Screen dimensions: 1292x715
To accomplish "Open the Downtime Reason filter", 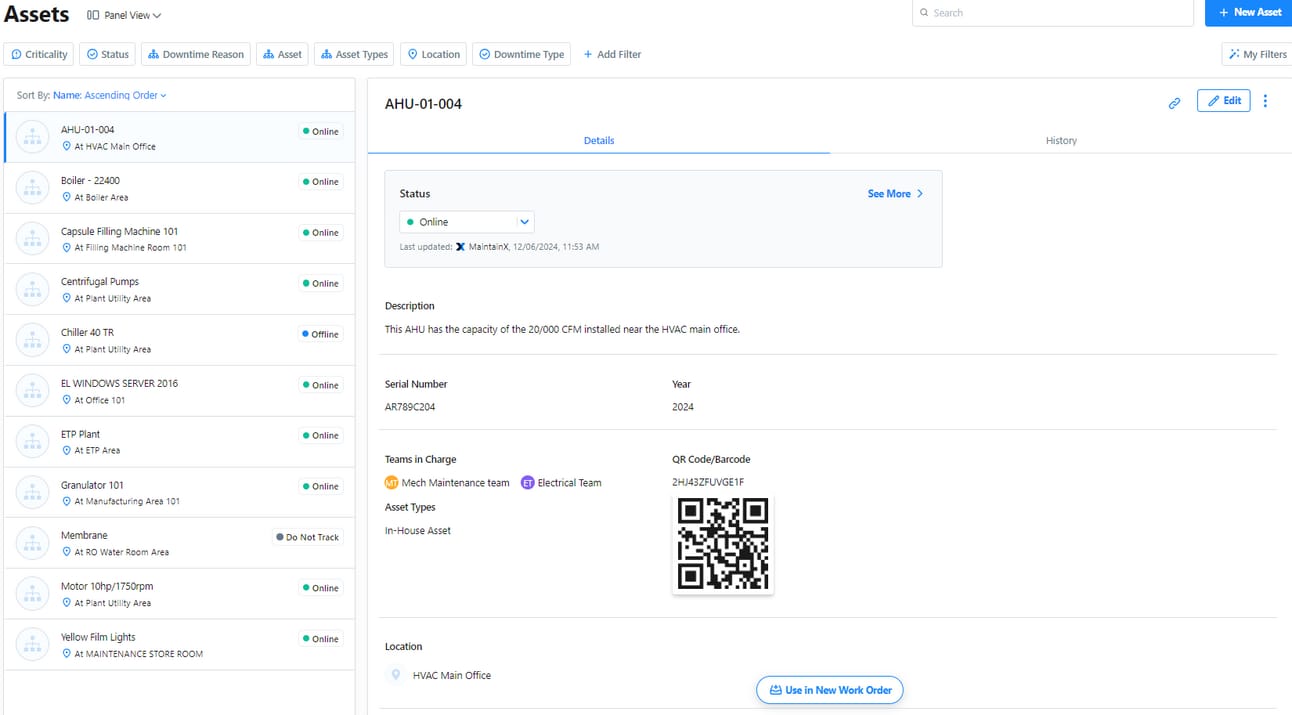I will pos(196,54).
